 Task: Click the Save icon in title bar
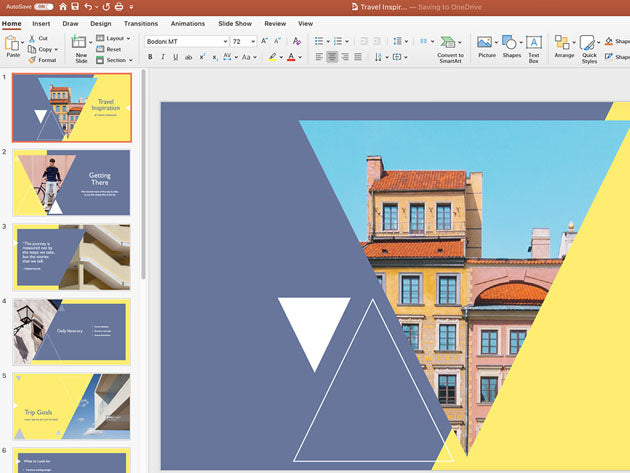(75, 6)
